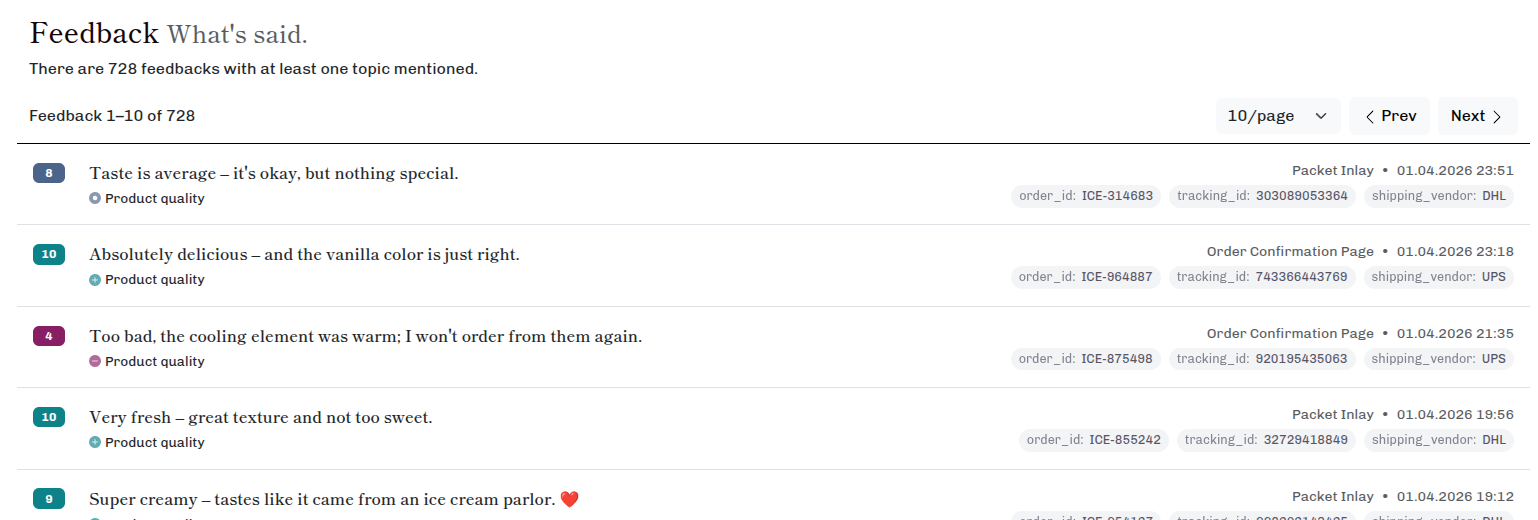The width and height of the screenshot is (1538, 520).
Task: Click the score 10 badge for vanilla feedback
Action: click(49, 254)
